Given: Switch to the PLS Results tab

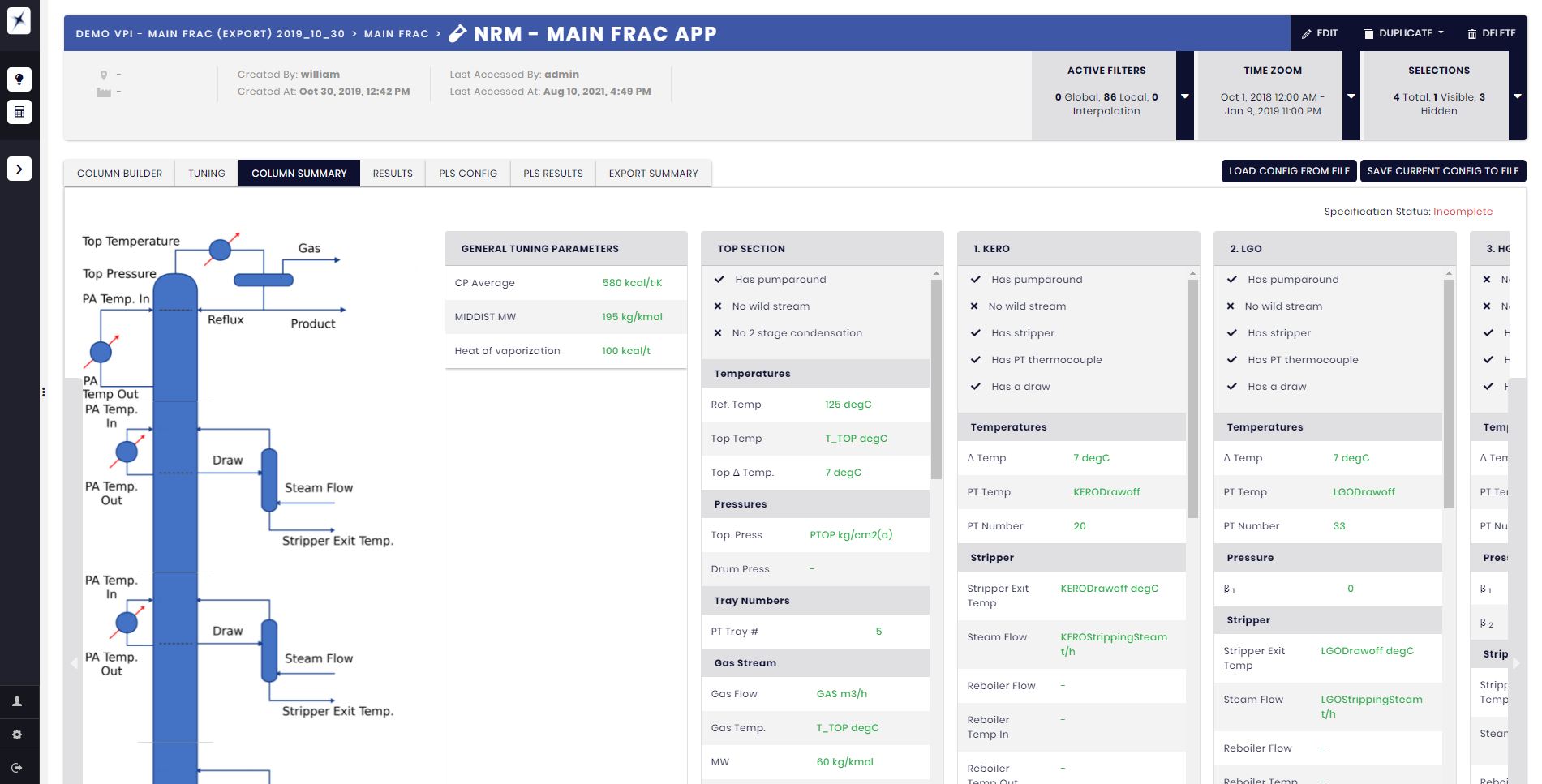Looking at the screenshot, I should 552,174.
